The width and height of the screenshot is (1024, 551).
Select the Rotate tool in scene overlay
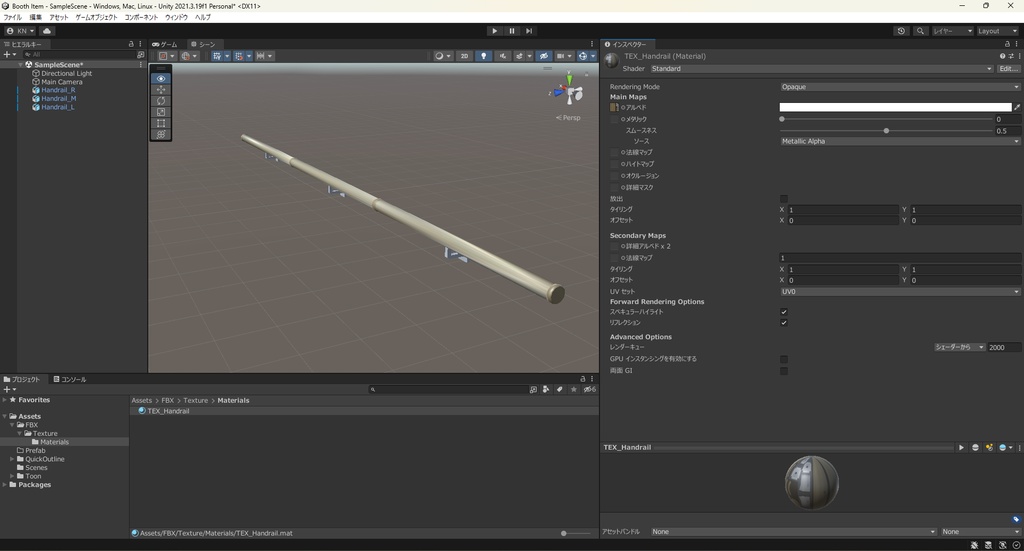click(x=161, y=101)
